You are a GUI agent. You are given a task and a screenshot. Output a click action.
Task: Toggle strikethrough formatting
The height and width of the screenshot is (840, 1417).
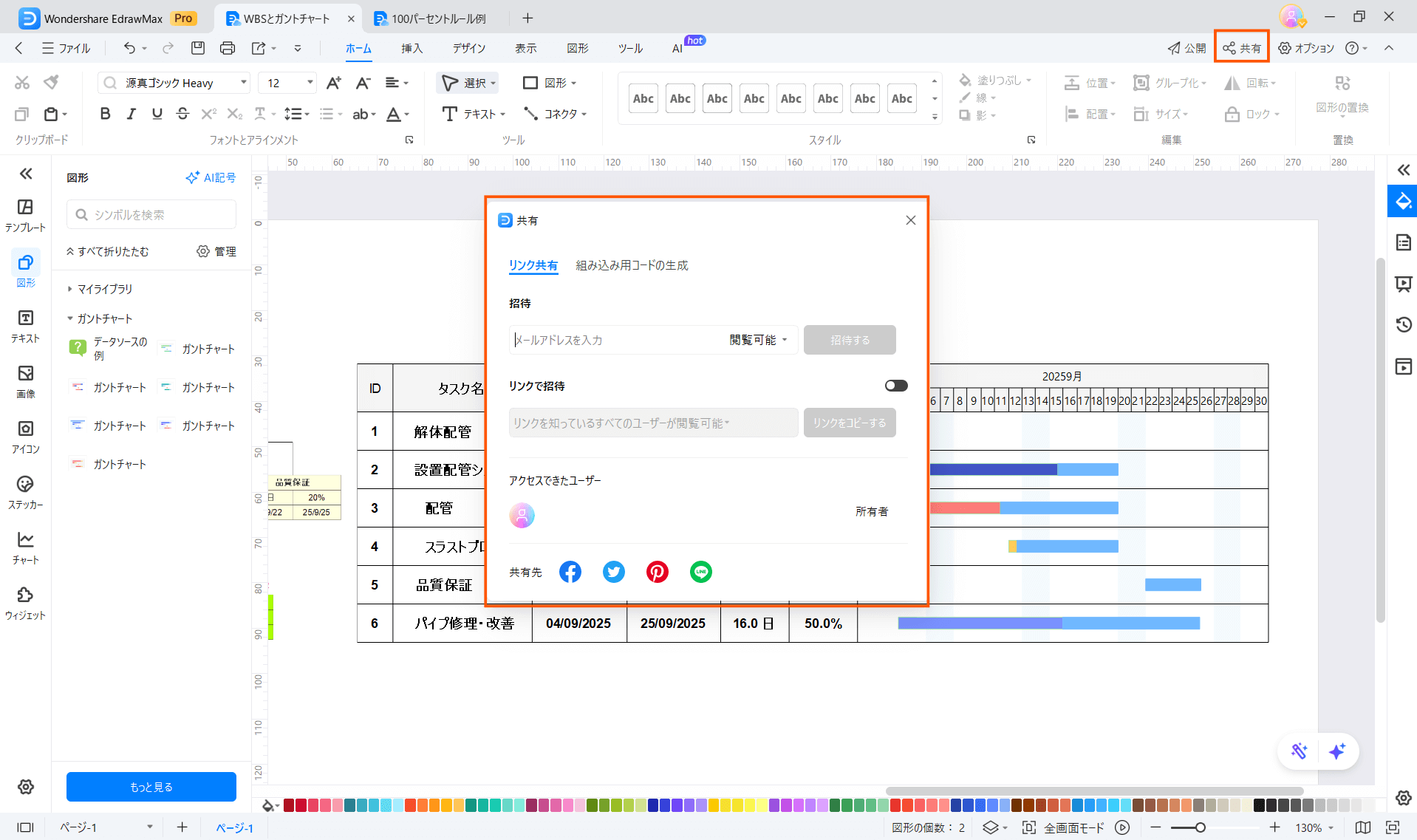(182, 114)
